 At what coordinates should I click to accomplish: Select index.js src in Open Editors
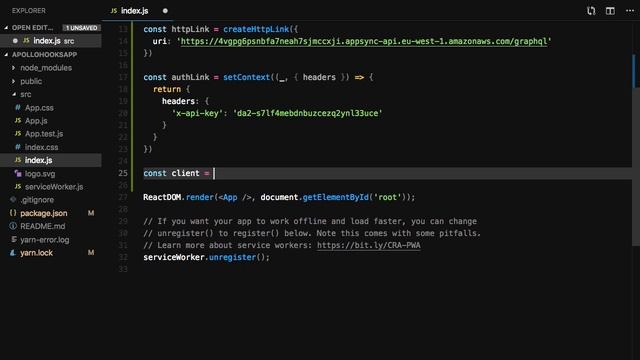(51, 41)
